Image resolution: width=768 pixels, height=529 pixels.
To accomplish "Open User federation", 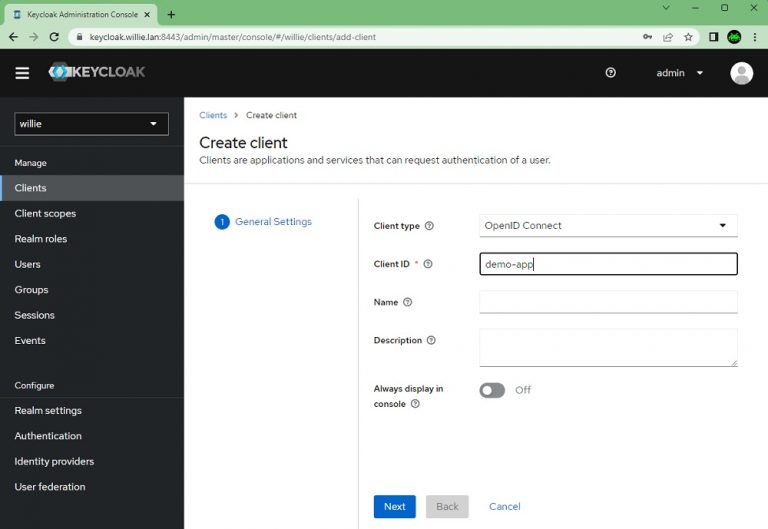I will tap(92, 487).
